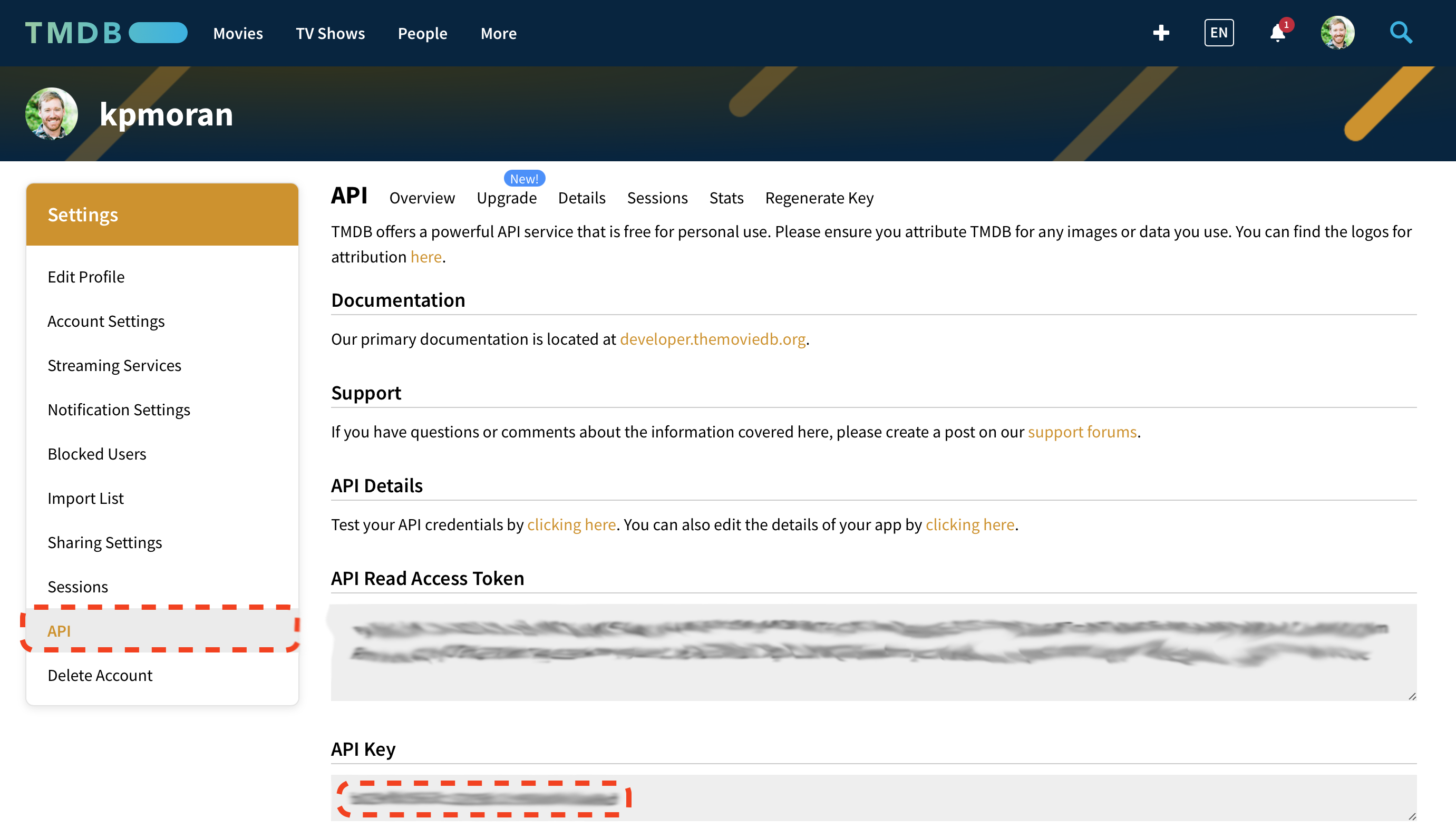
Task: Click the Delete Account option
Action: [x=100, y=675]
